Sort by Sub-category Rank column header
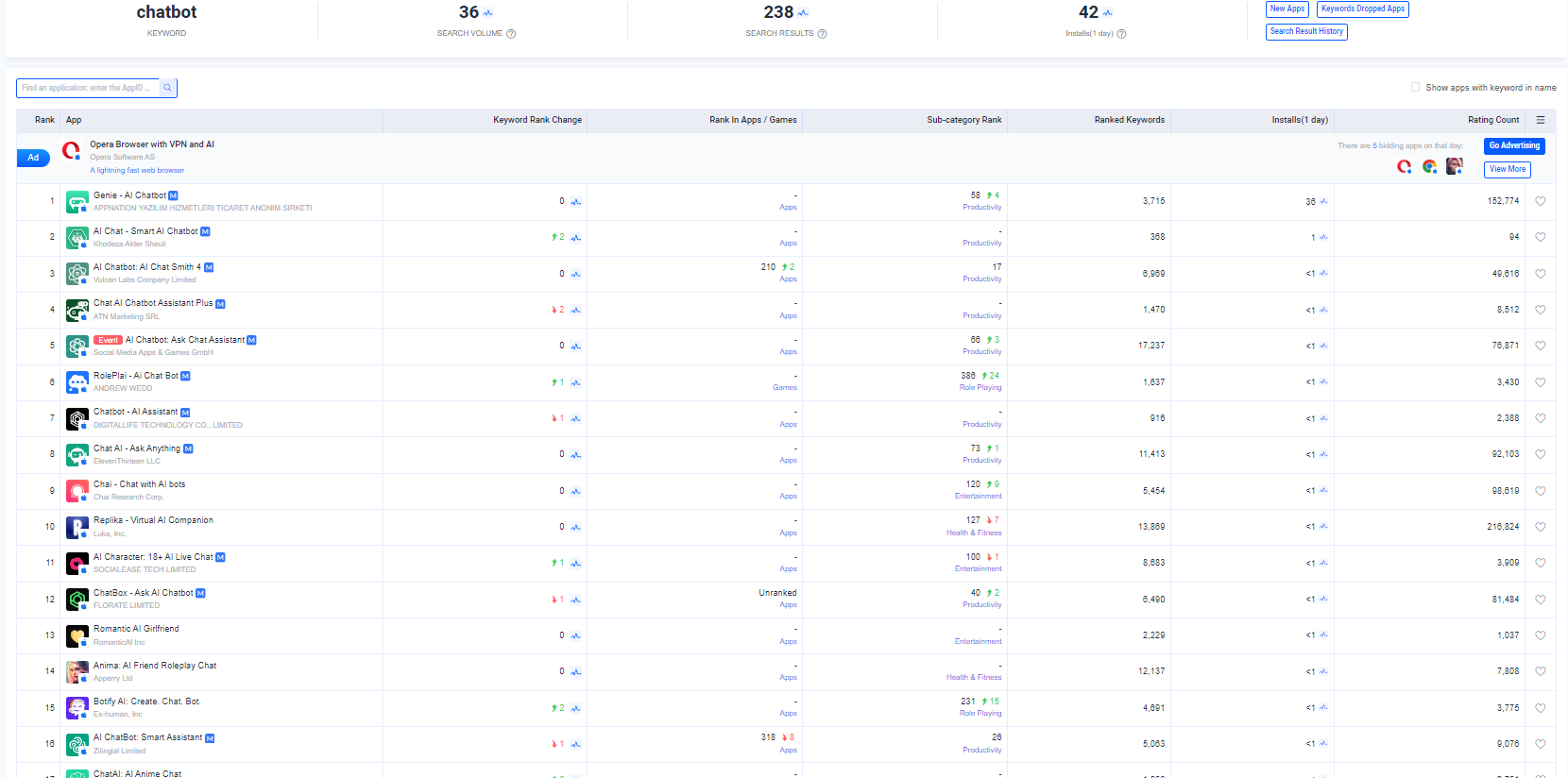Image resolution: width=1568 pixels, height=778 pixels. click(x=963, y=120)
